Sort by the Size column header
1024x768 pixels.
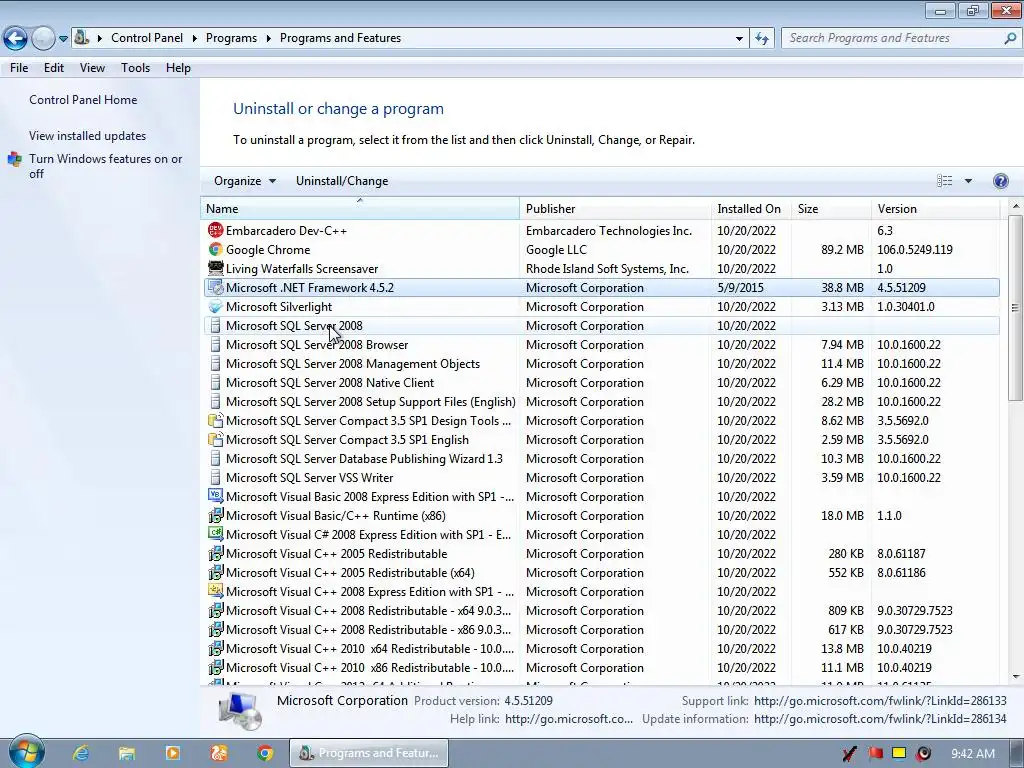click(831, 208)
